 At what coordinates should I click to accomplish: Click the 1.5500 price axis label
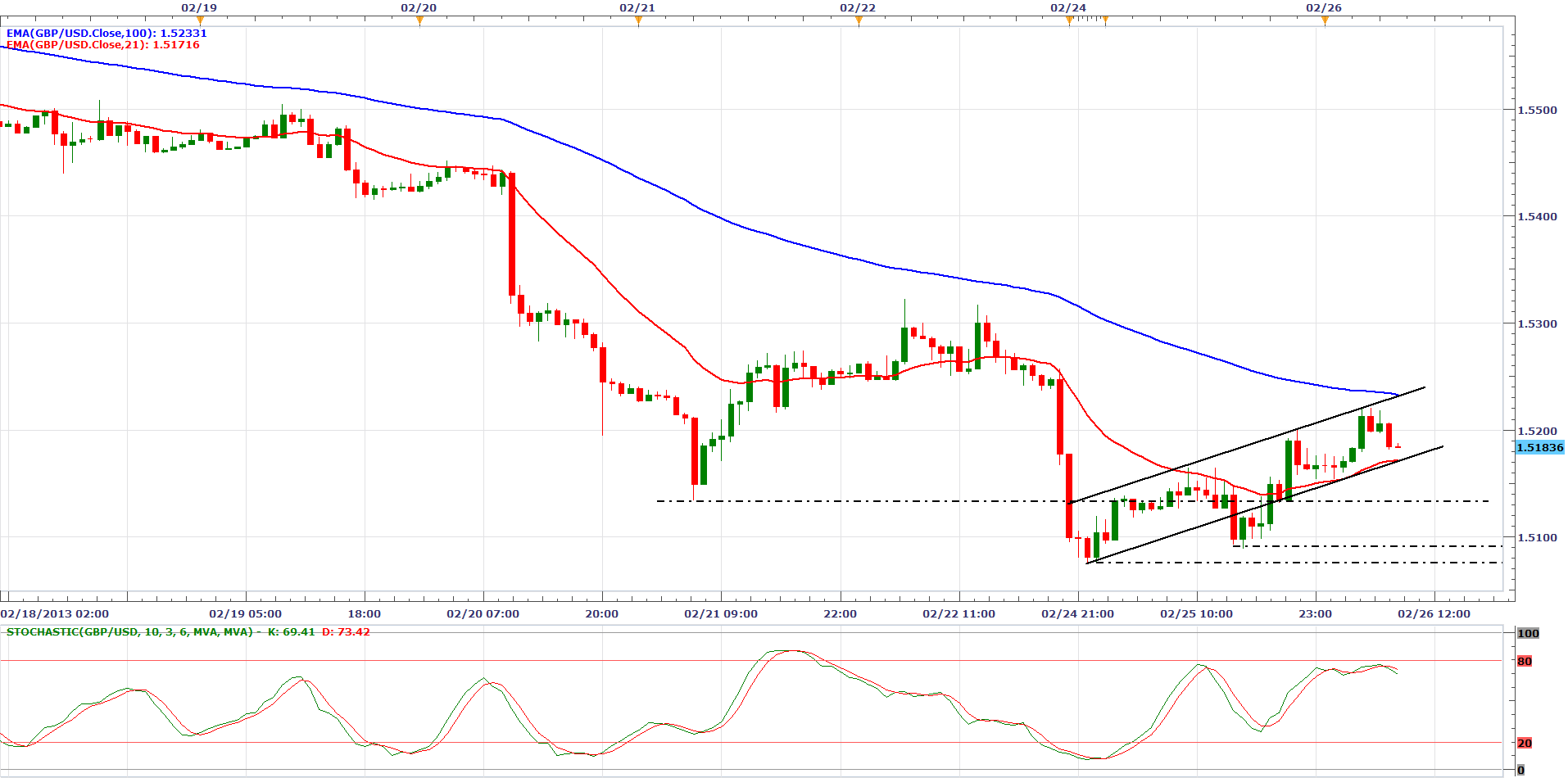click(1537, 111)
